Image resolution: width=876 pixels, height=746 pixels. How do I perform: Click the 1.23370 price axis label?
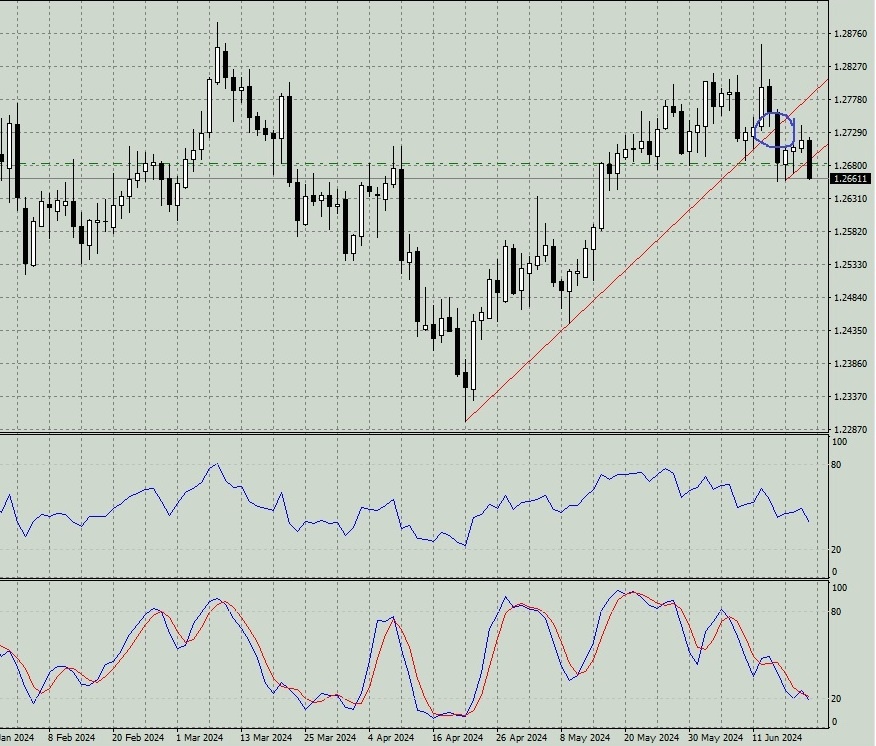pyautogui.click(x=851, y=397)
